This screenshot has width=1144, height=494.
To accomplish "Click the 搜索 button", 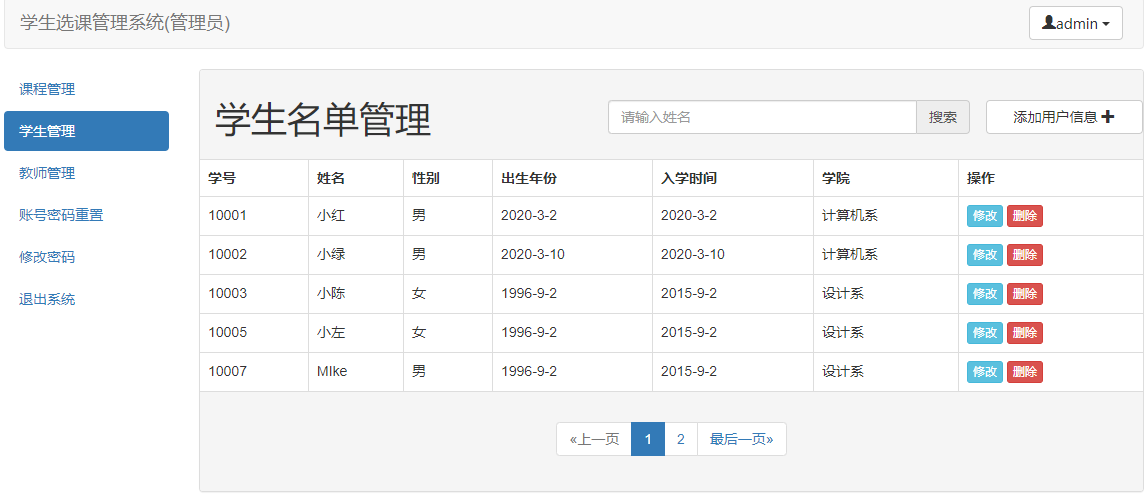I will pos(943,117).
